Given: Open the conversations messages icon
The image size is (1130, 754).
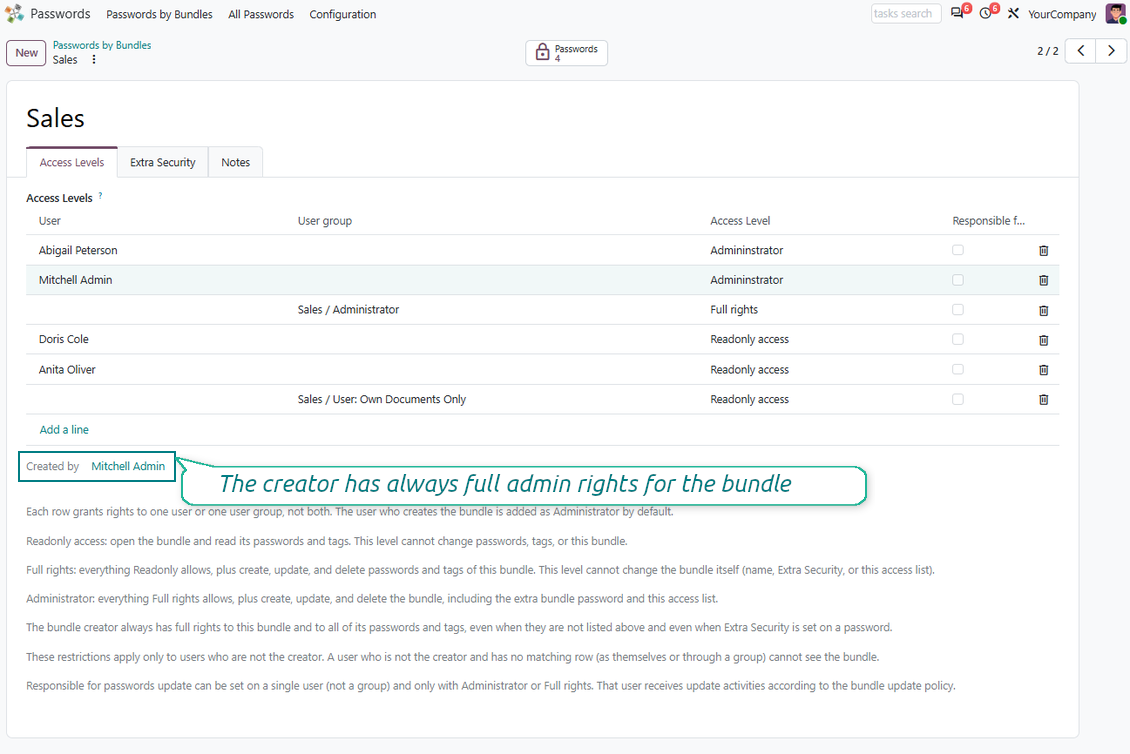Looking at the screenshot, I should pos(958,14).
